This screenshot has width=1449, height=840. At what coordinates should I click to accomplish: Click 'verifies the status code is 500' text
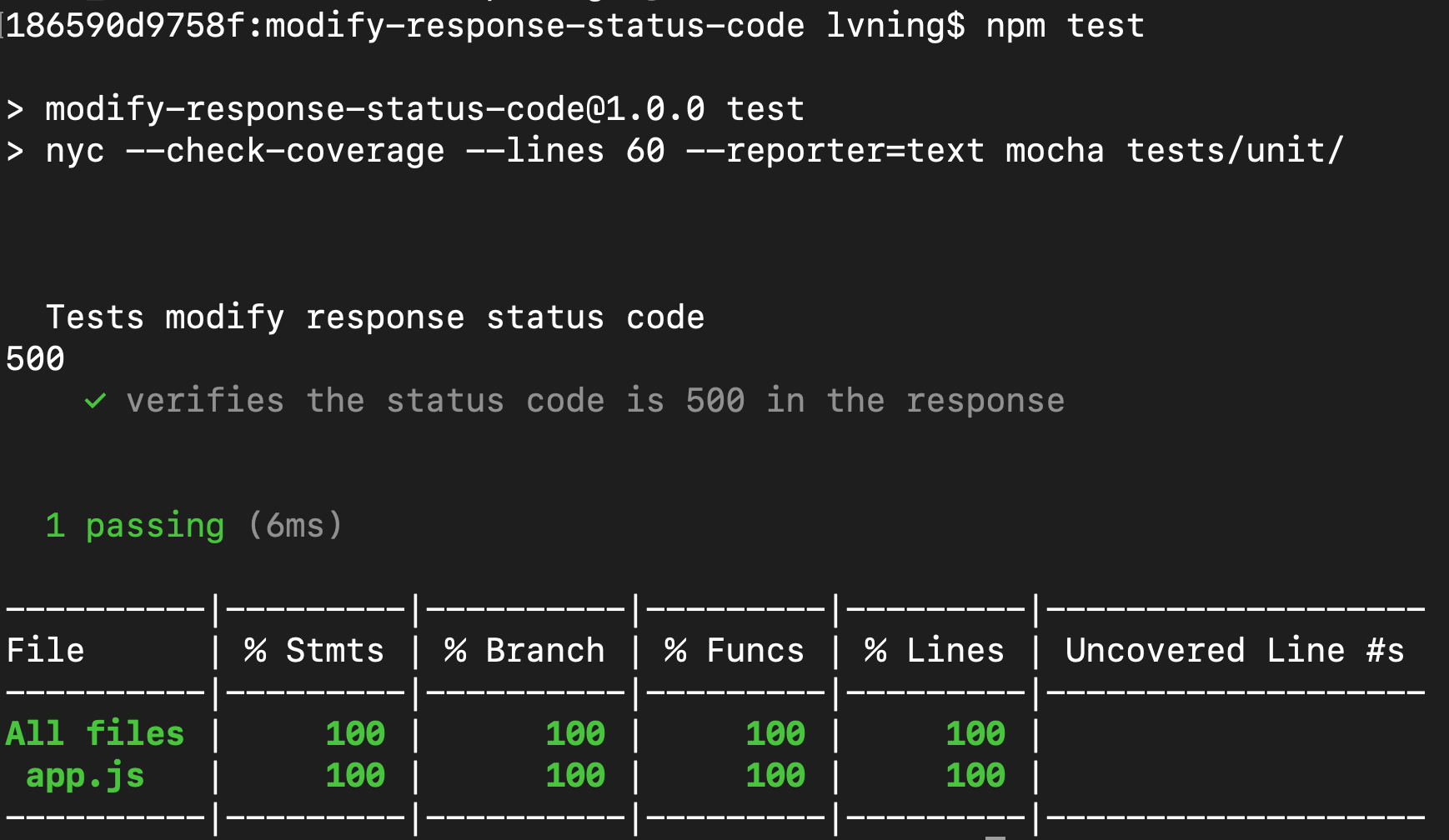435,401
